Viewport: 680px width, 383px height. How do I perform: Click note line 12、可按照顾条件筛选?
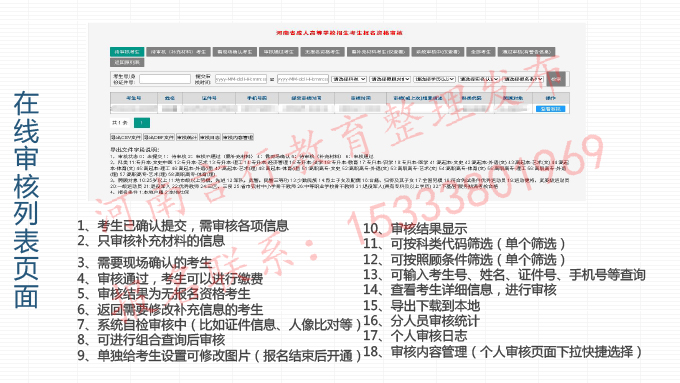tap(464, 260)
